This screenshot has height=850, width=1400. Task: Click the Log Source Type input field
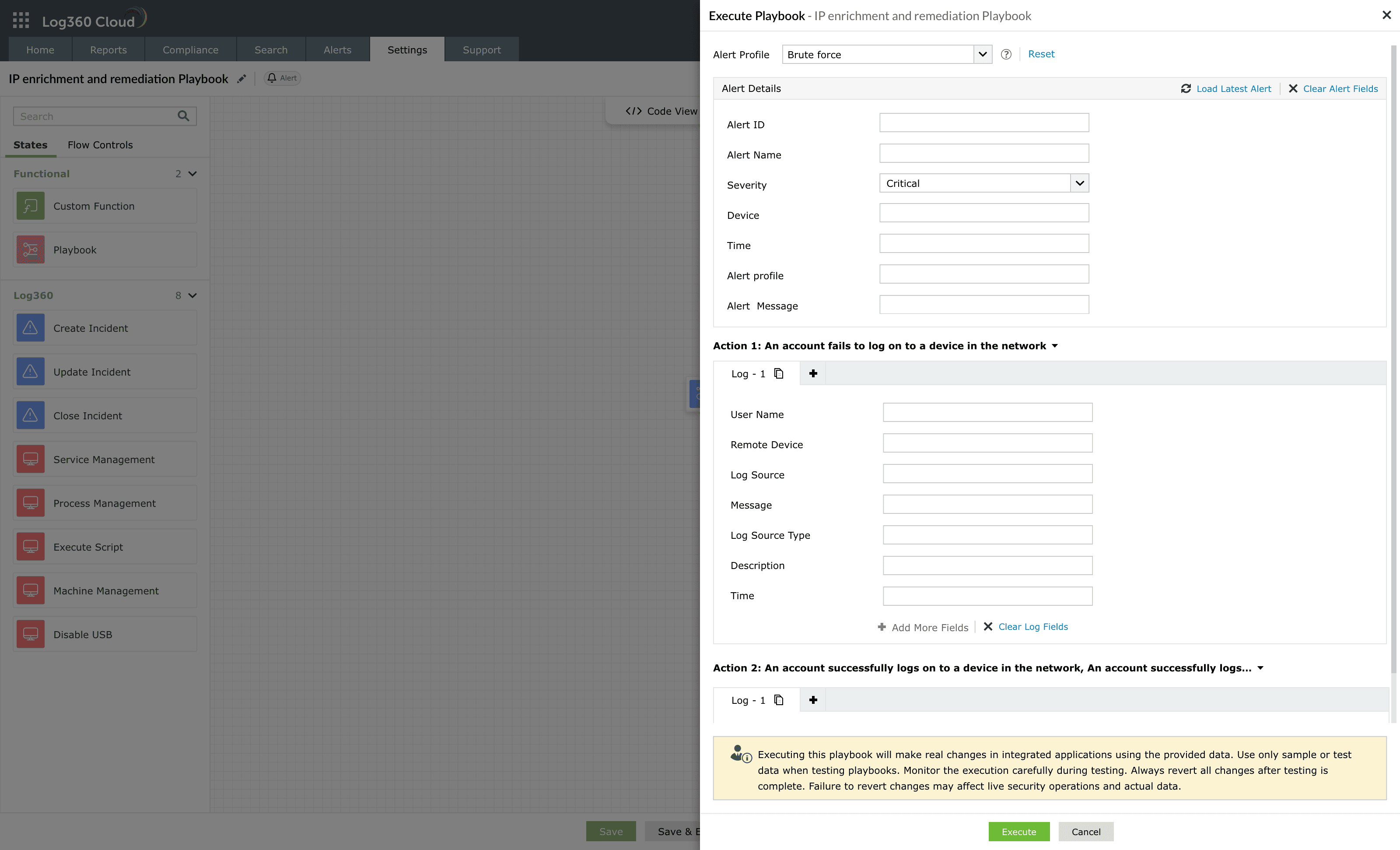pyautogui.click(x=987, y=535)
